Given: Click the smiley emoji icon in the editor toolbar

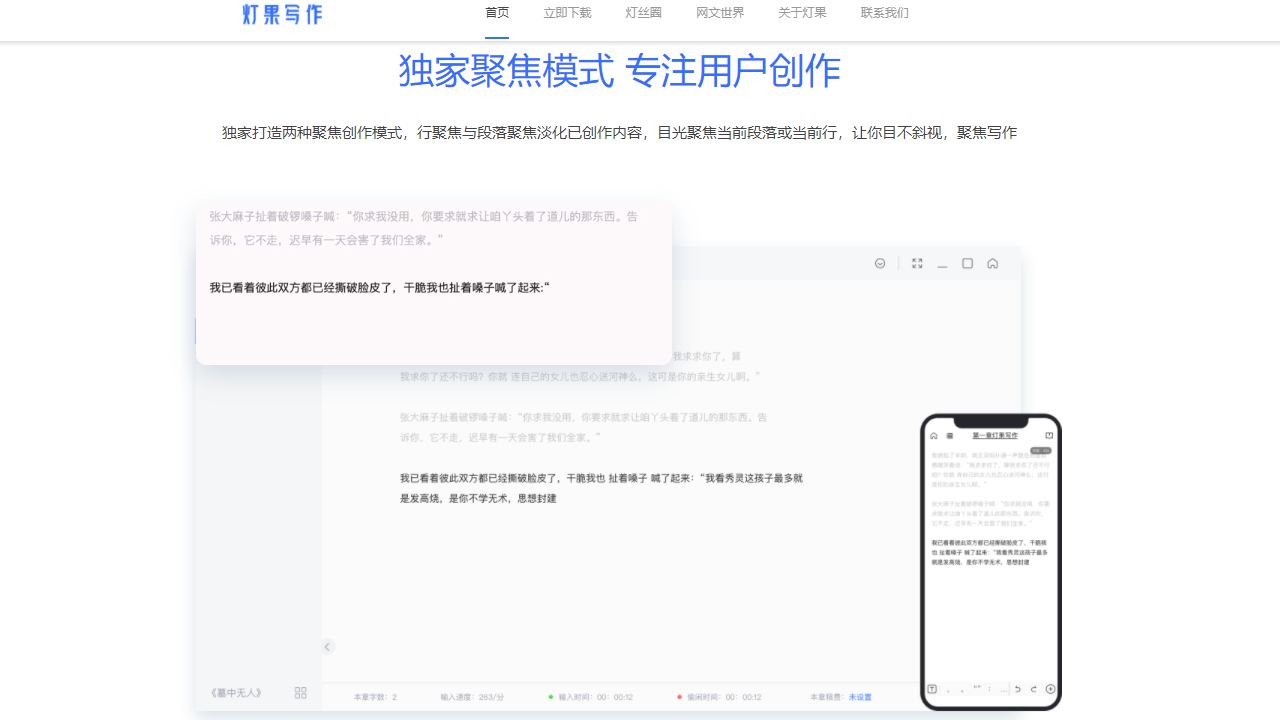Looking at the screenshot, I should [x=880, y=263].
